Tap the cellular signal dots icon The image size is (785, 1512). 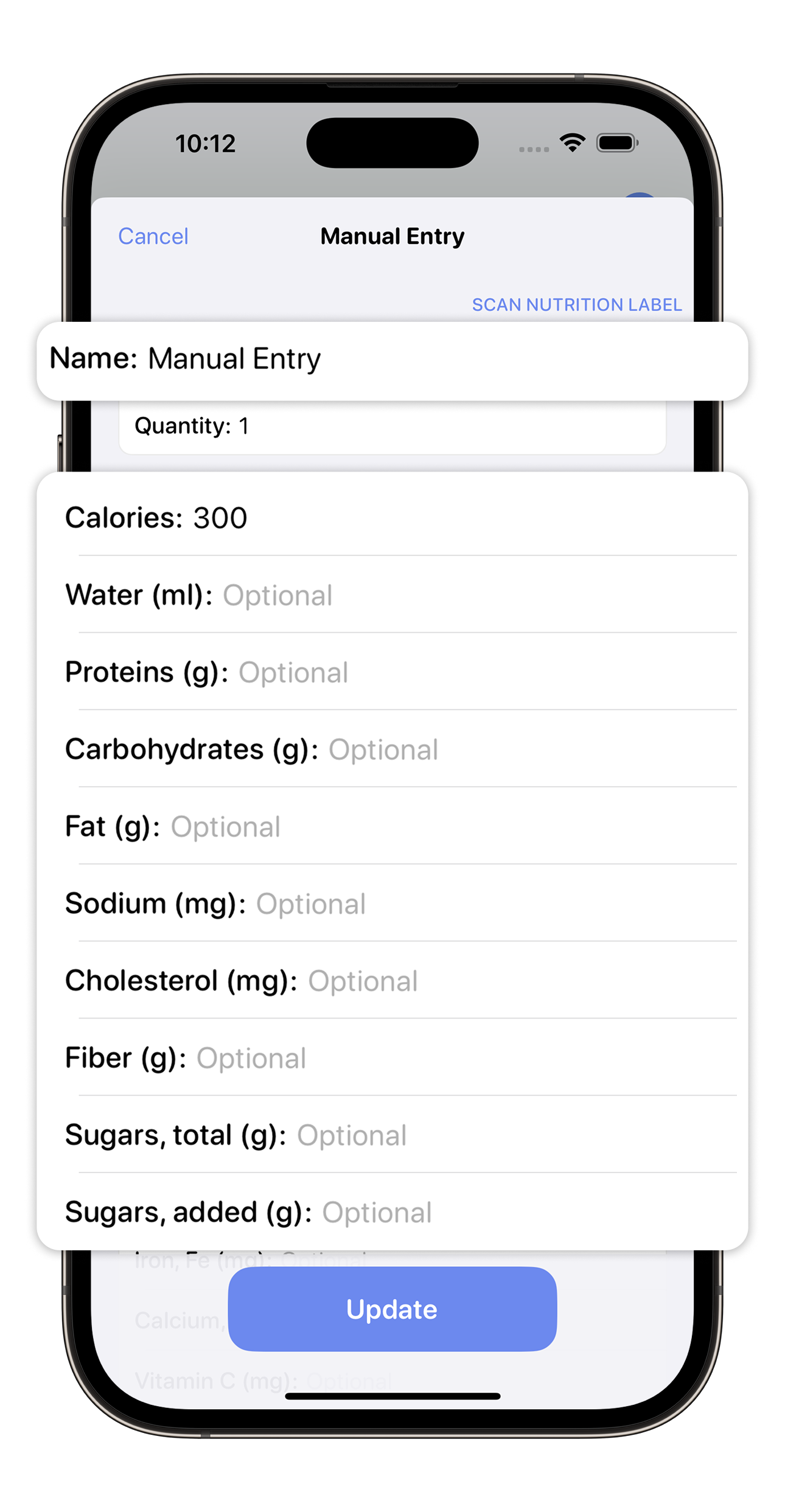534,149
